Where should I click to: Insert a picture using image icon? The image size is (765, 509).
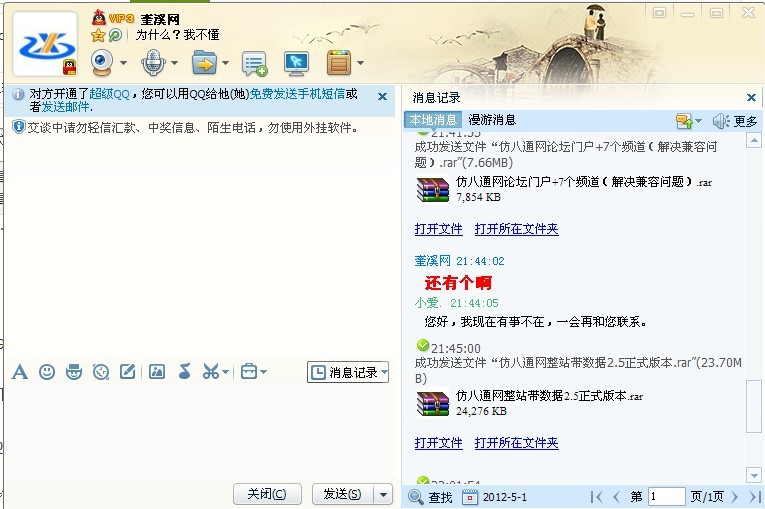pos(157,372)
